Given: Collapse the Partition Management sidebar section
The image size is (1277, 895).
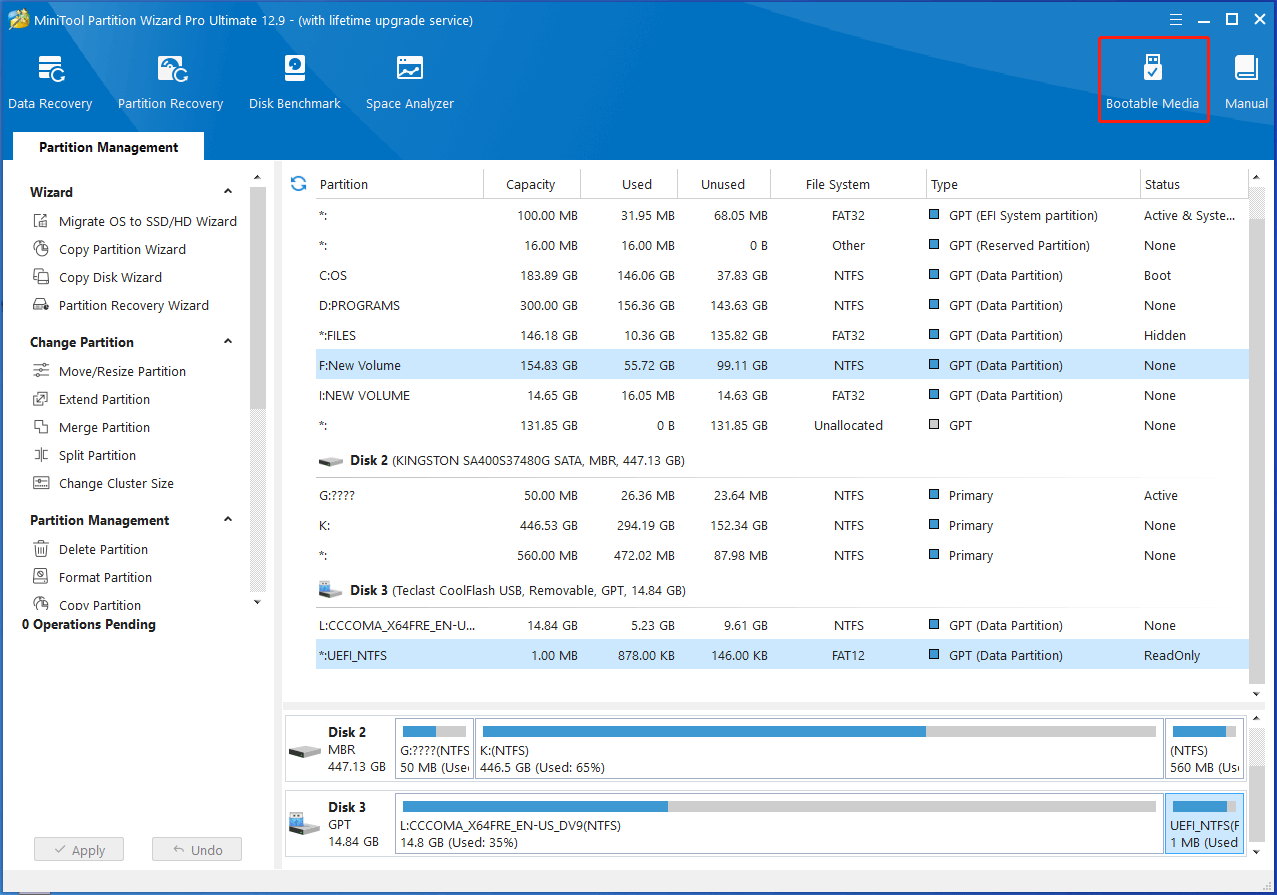Looking at the screenshot, I should tap(228, 520).
